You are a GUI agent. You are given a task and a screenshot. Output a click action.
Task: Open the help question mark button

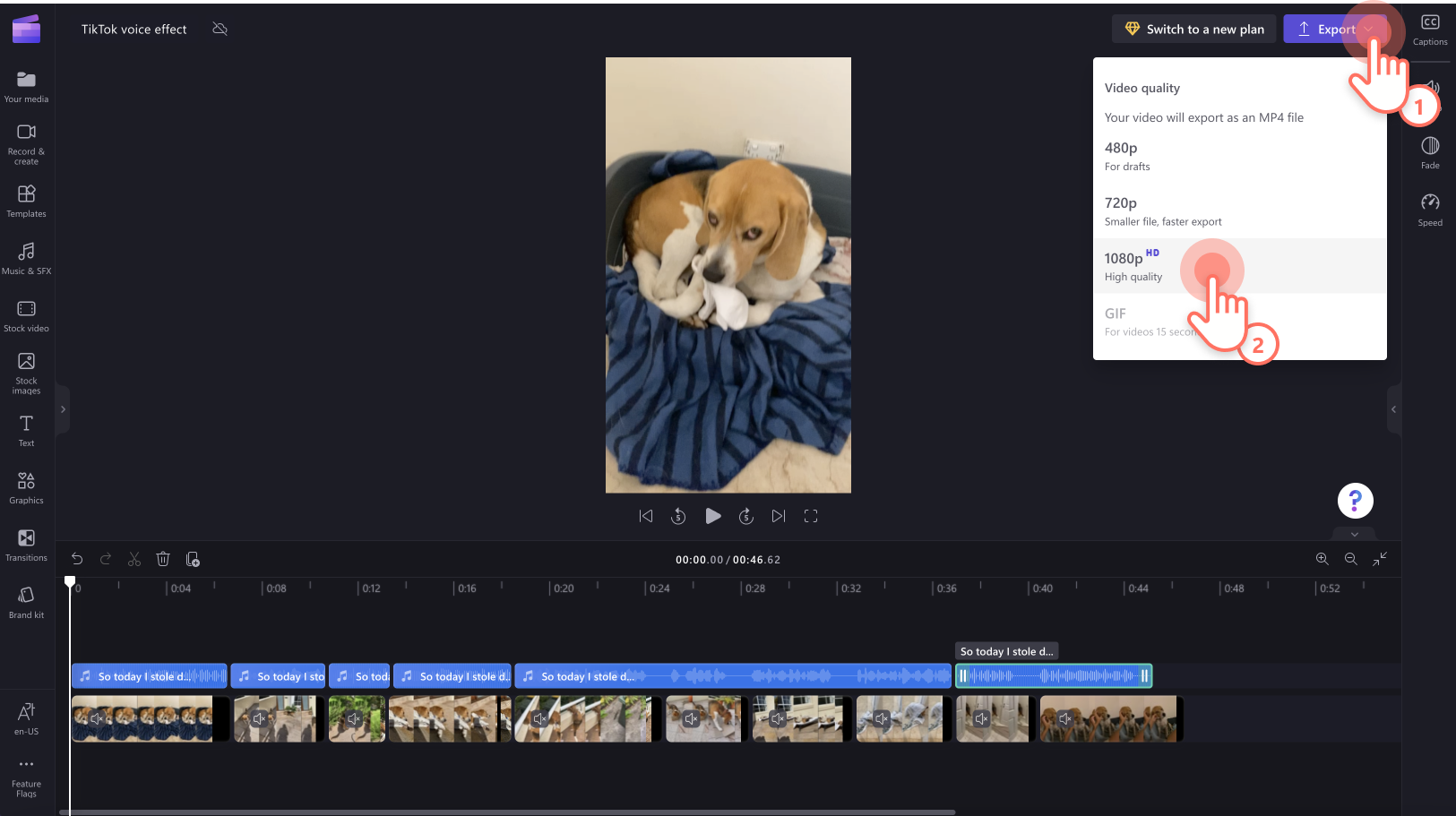tap(1355, 501)
